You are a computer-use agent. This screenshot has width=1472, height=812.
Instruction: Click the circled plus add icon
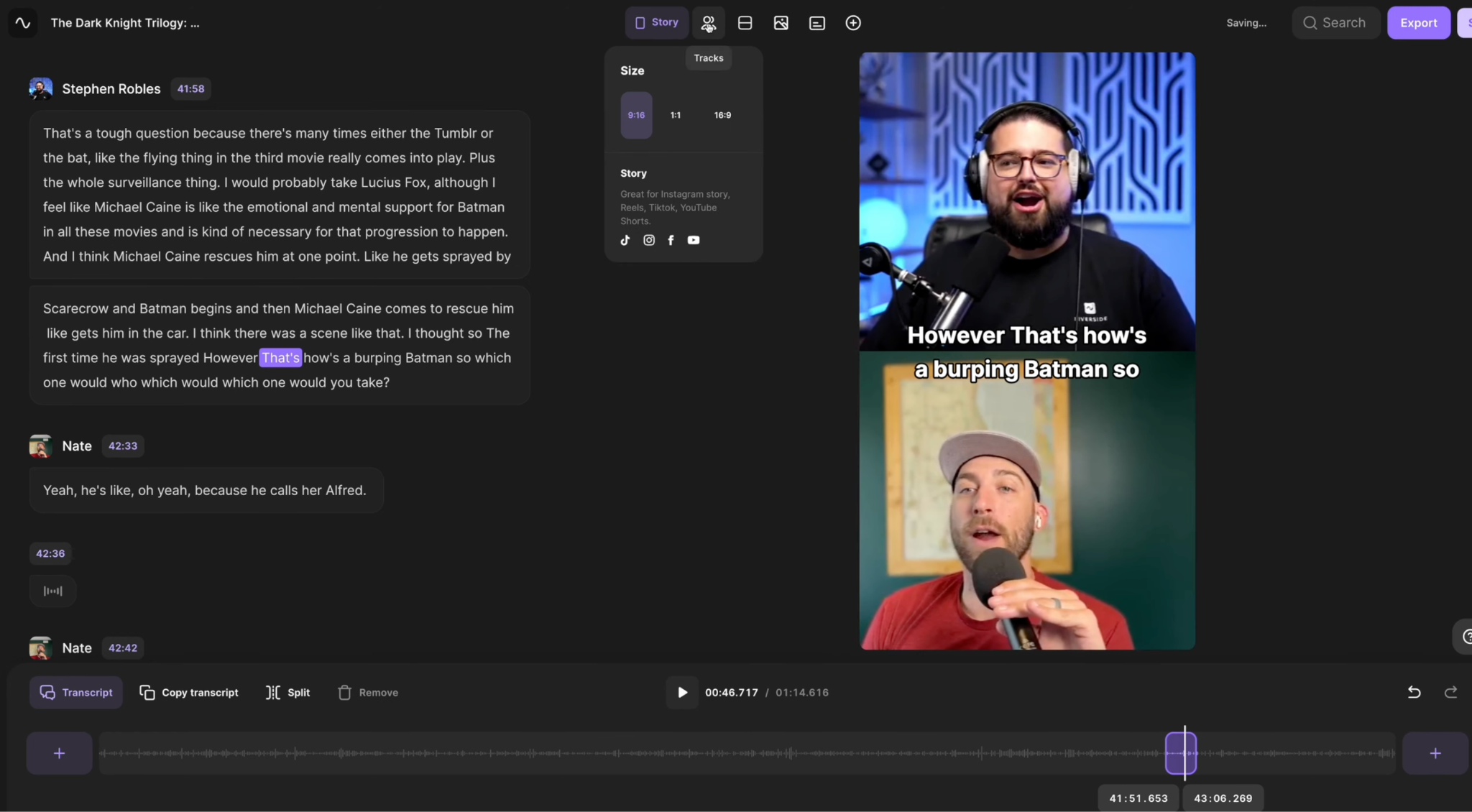click(853, 23)
